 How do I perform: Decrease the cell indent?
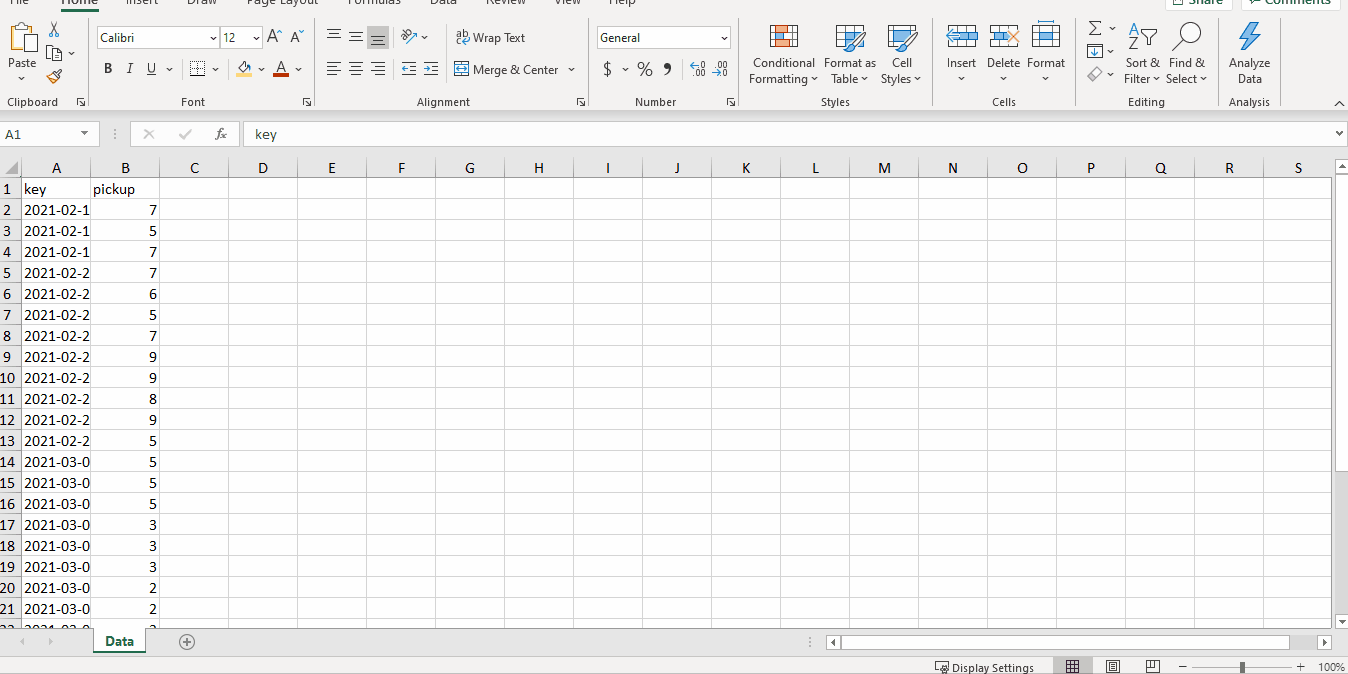click(x=409, y=69)
